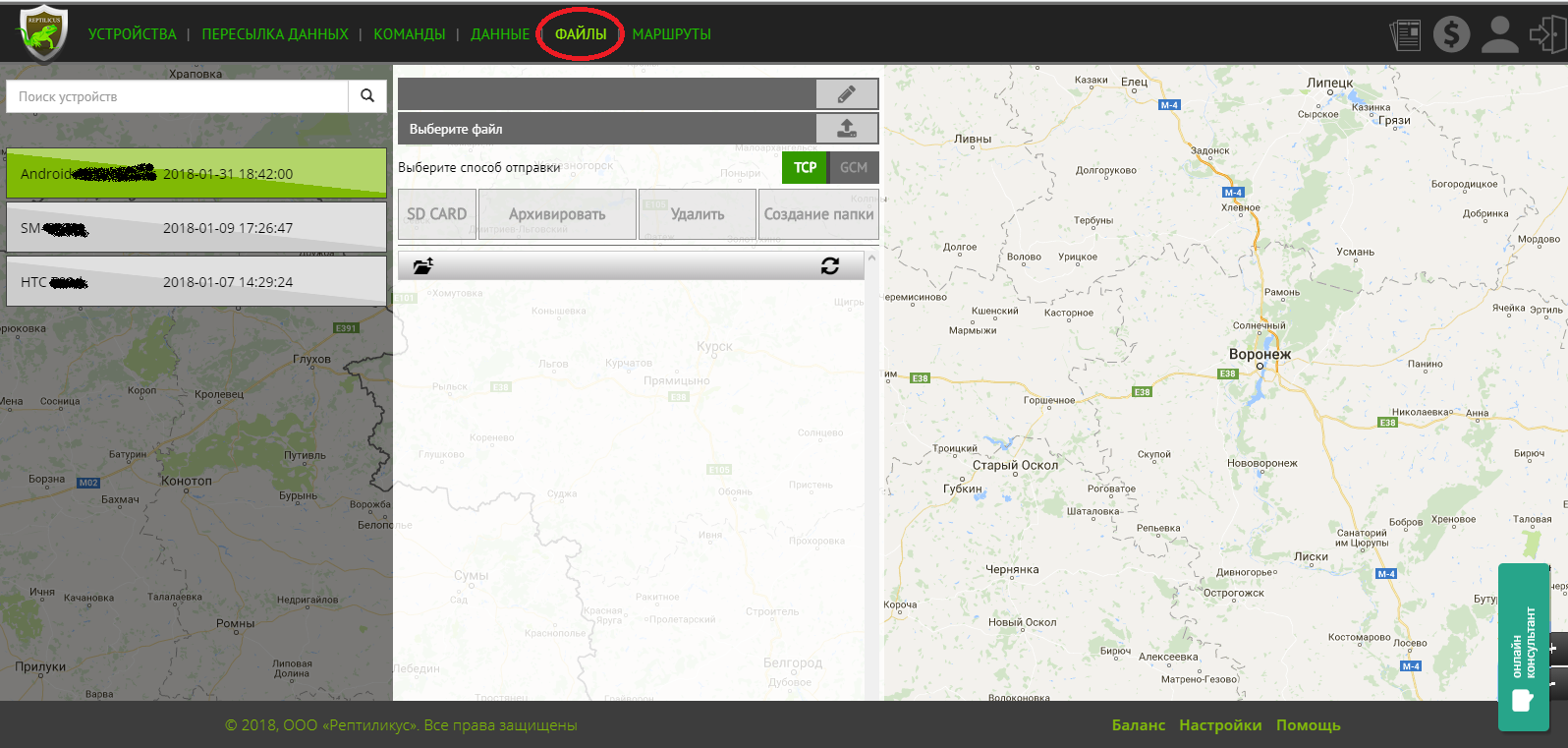1568x748 pixels.
Task: Click Конотоп label on the map
Action: [187, 481]
